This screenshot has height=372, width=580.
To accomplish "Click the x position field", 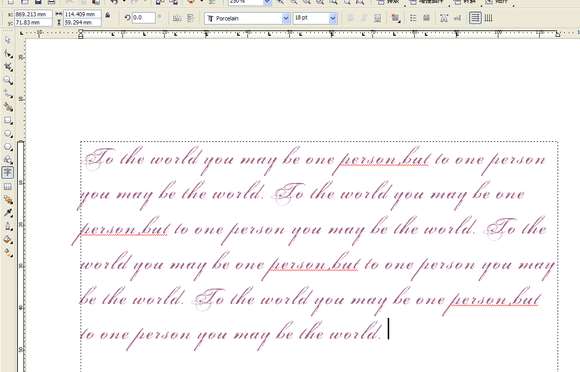I will click(33, 14).
